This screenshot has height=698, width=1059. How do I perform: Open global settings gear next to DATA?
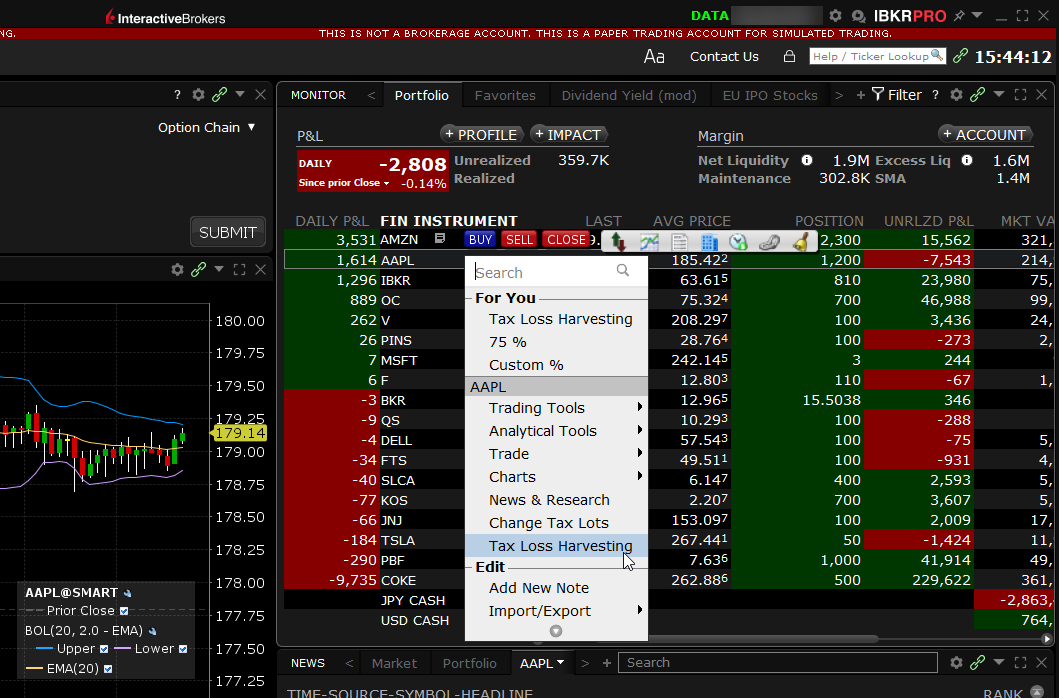(x=835, y=17)
